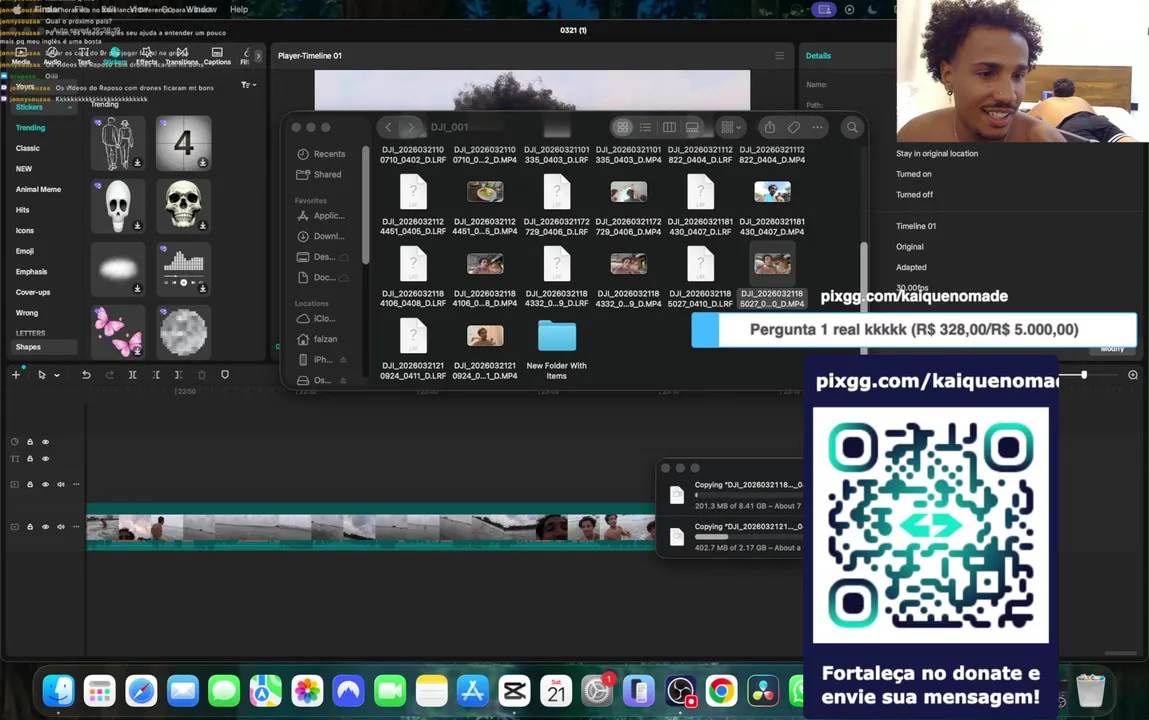This screenshot has width=1149, height=720.
Task: Open the Finder group-by dropdown
Action: (731, 127)
